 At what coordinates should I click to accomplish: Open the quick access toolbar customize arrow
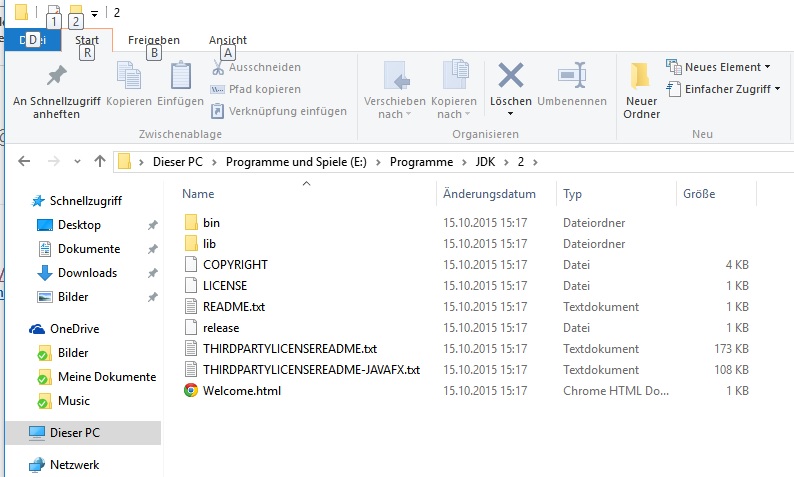95,14
